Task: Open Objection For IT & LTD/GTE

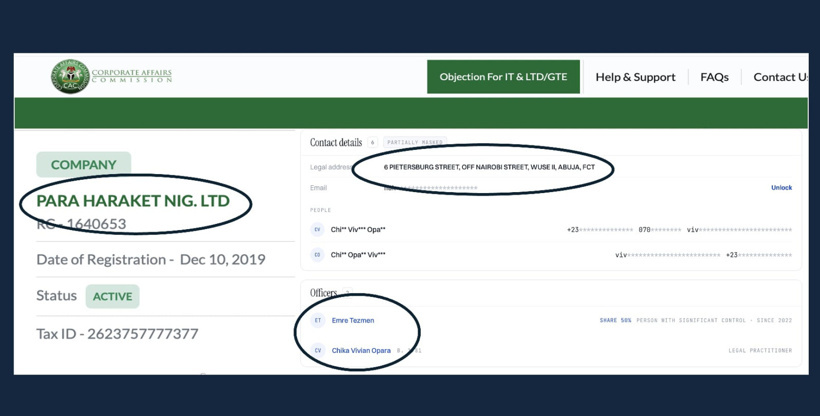Action: pos(503,77)
